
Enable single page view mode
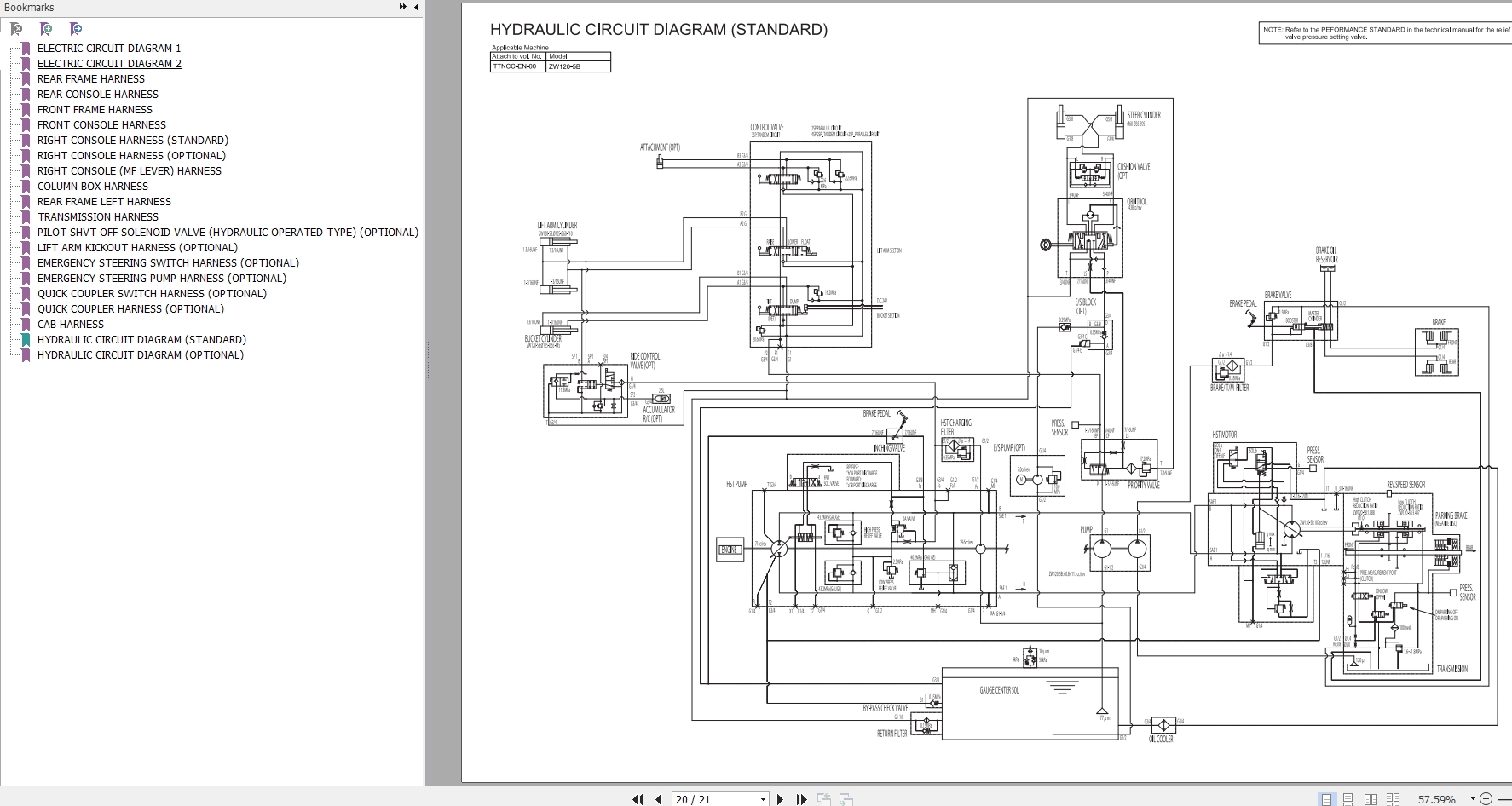(1326, 799)
